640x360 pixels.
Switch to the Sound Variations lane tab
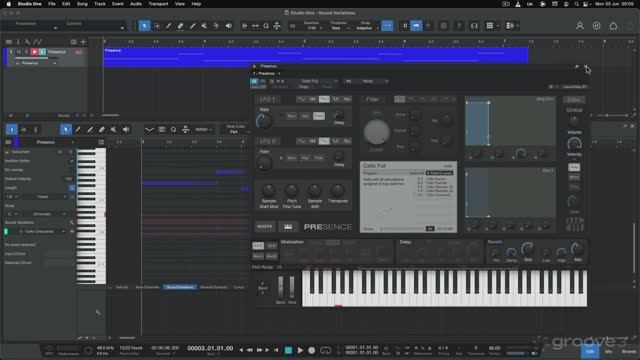tap(180, 287)
